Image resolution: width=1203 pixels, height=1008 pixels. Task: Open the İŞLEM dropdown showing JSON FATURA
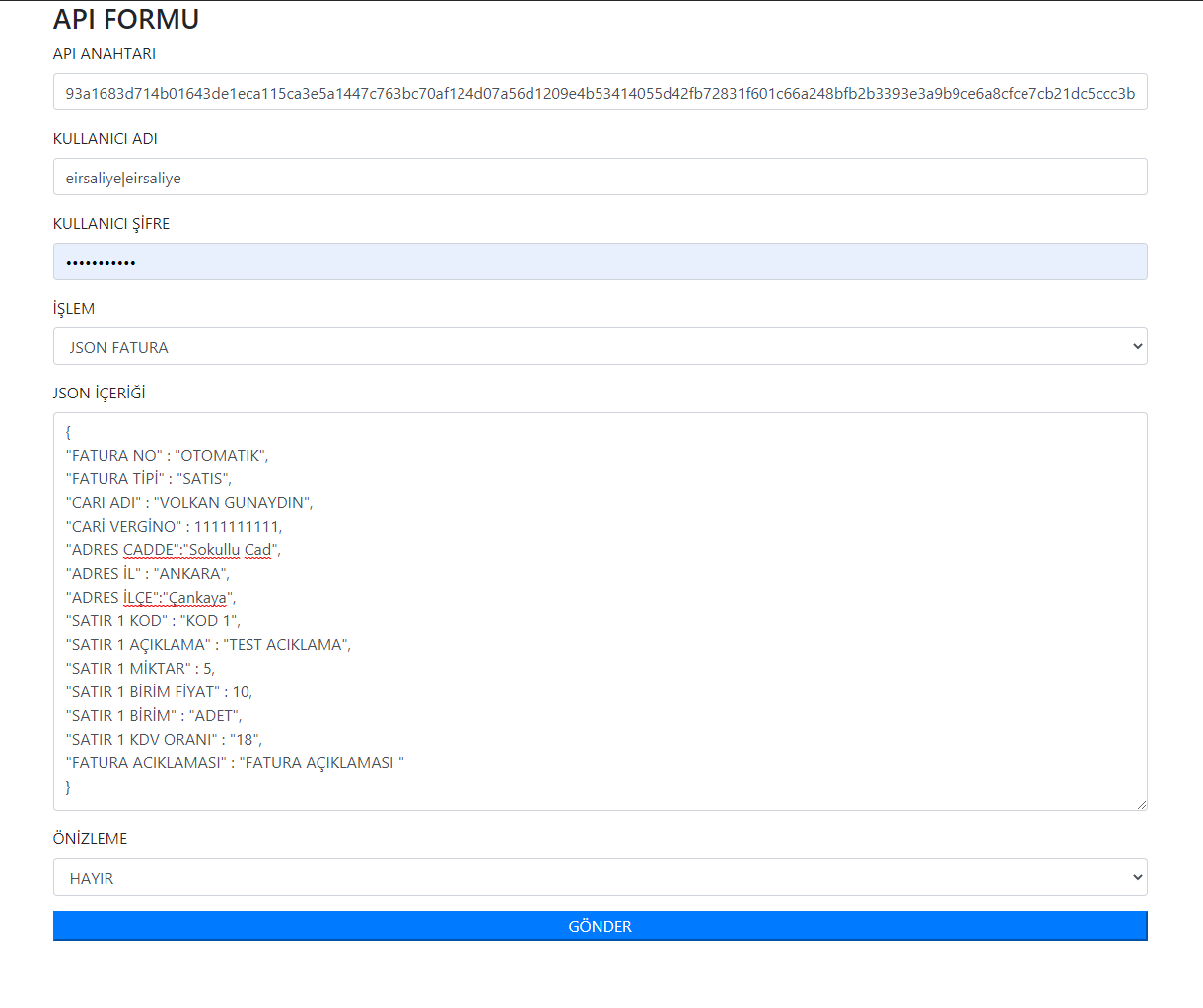click(x=600, y=347)
